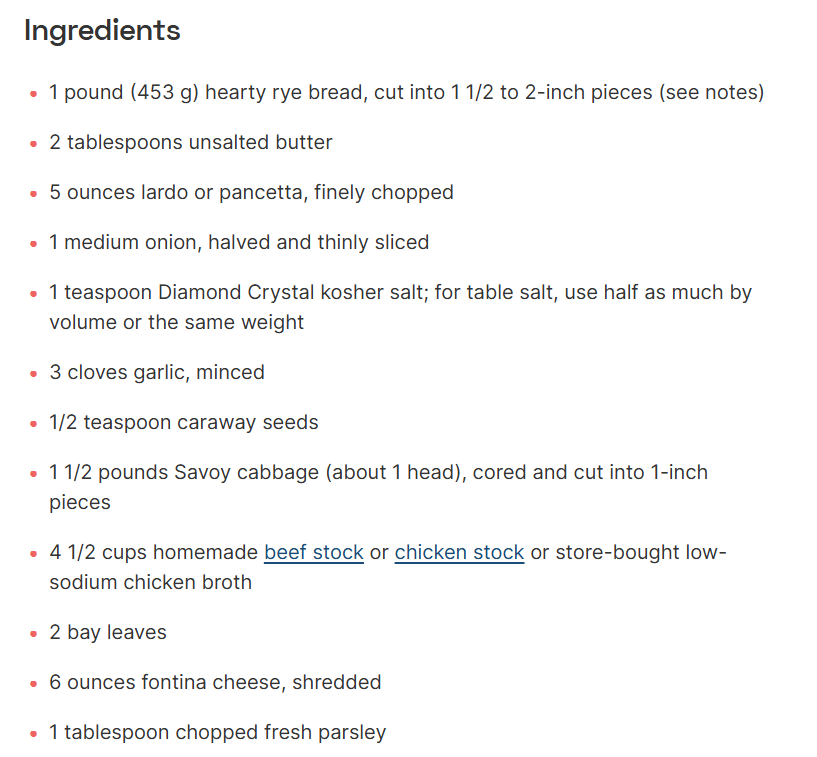This screenshot has height=757, width=817.
Task: Click the bullet beside fontina cheese
Action: [34, 684]
